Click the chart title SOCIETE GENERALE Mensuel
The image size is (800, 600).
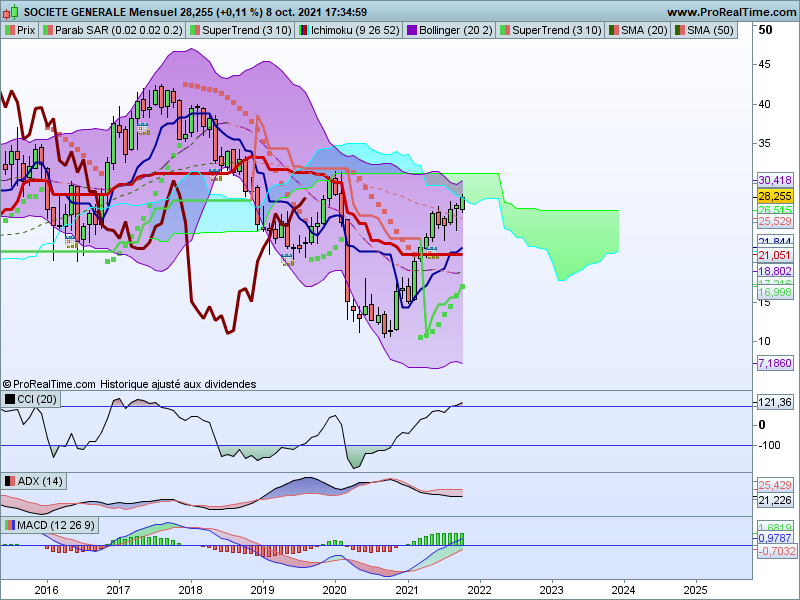click(x=101, y=12)
